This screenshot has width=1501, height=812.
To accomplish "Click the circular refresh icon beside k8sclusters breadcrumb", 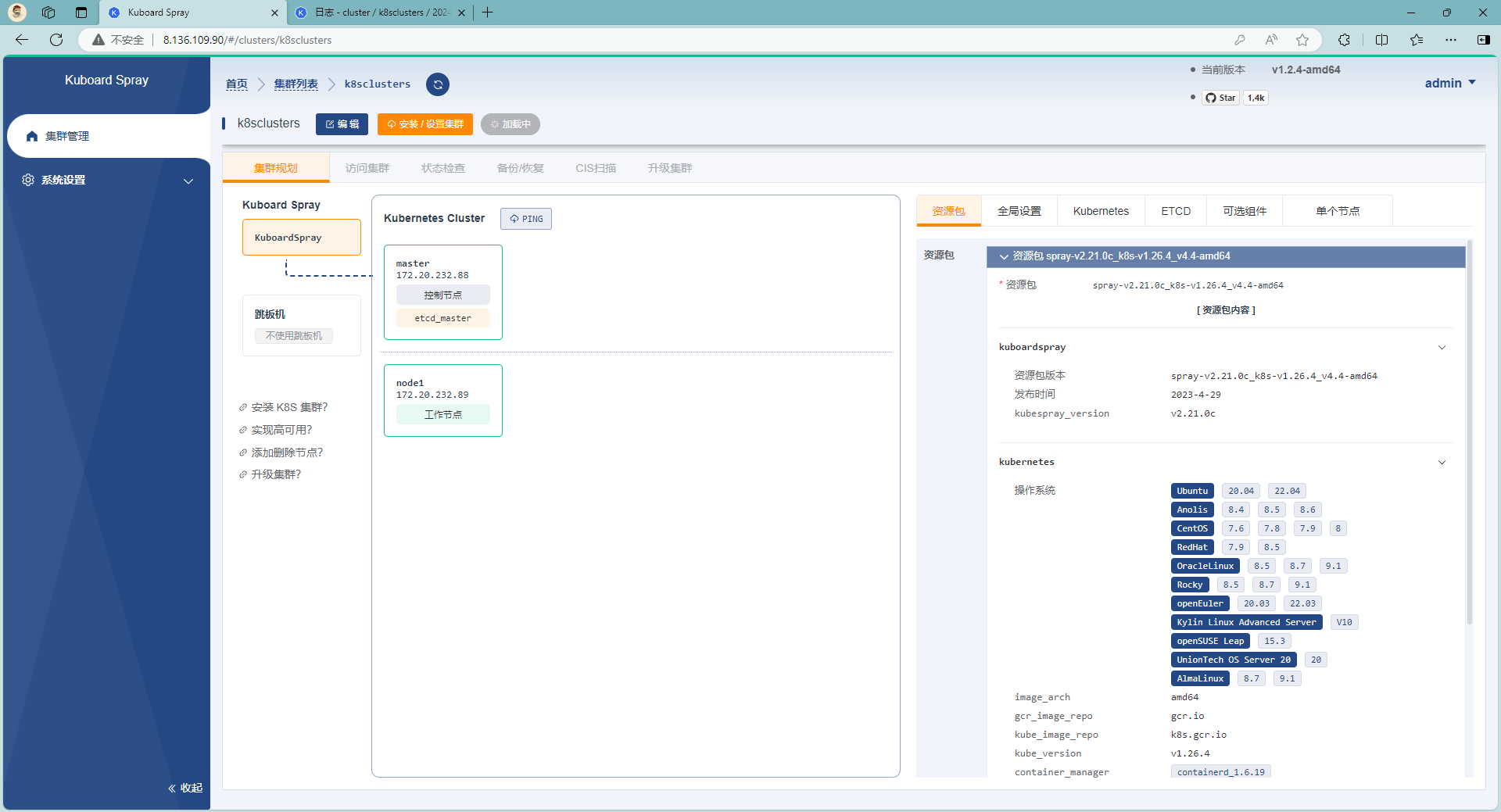I will pos(438,84).
